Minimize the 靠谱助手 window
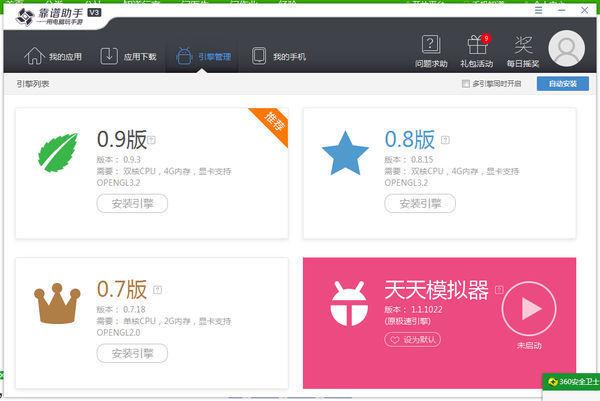The width and height of the screenshot is (600, 401). pos(561,10)
